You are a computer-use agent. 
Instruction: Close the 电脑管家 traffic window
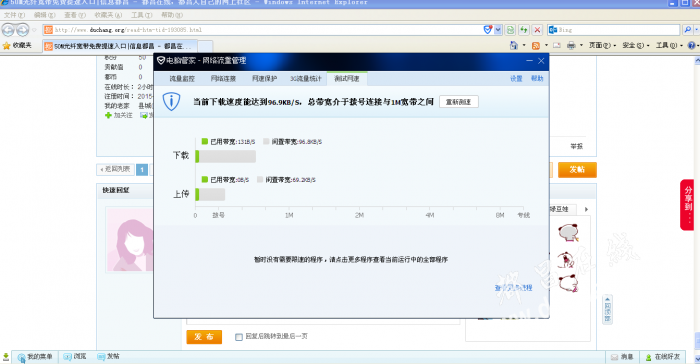click(541, 60)
